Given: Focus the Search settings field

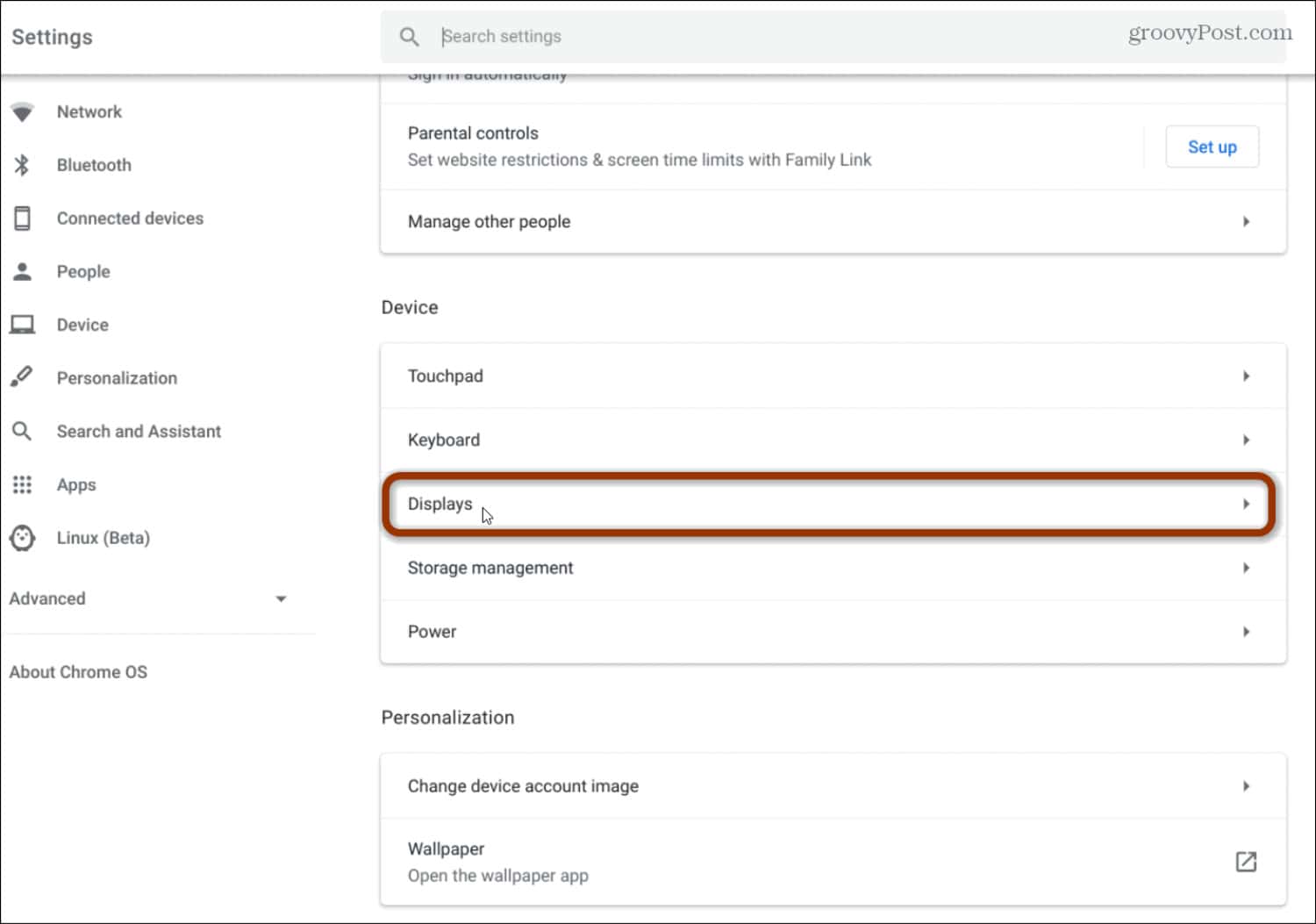Looking at the screenshot, I should click(x=833, y=37).
